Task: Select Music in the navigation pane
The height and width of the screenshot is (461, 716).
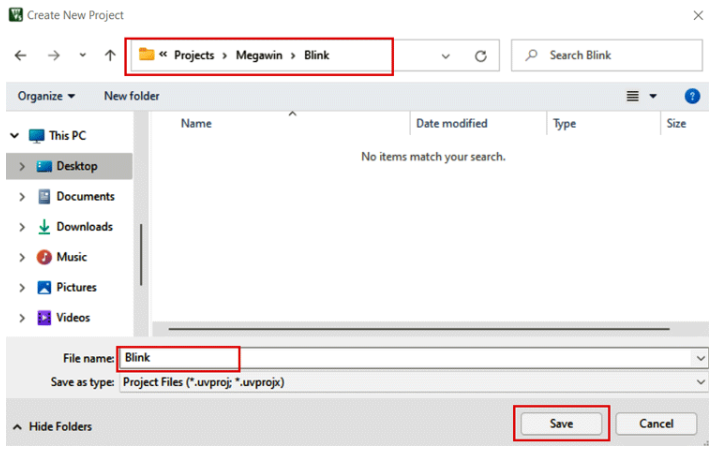Action: coord(71,257)
